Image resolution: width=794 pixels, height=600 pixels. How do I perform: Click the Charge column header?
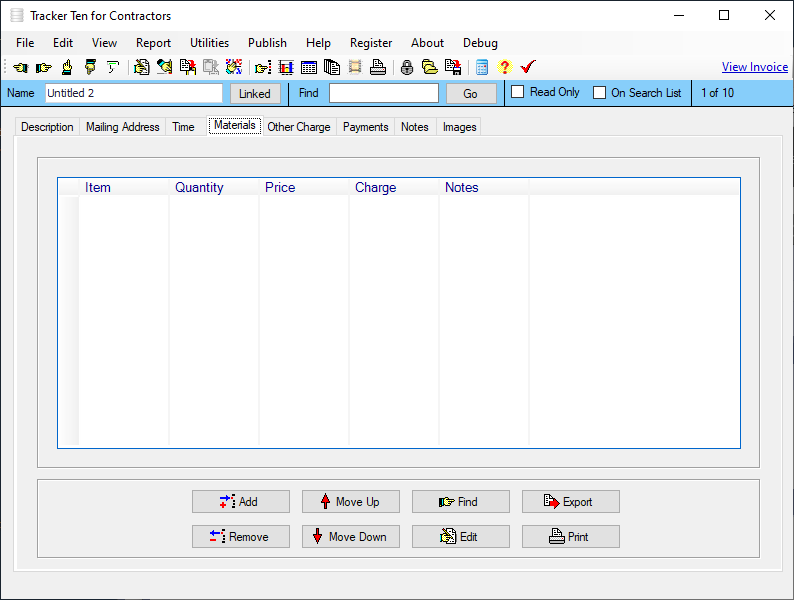pyautogui.click(x=394, y=187)
